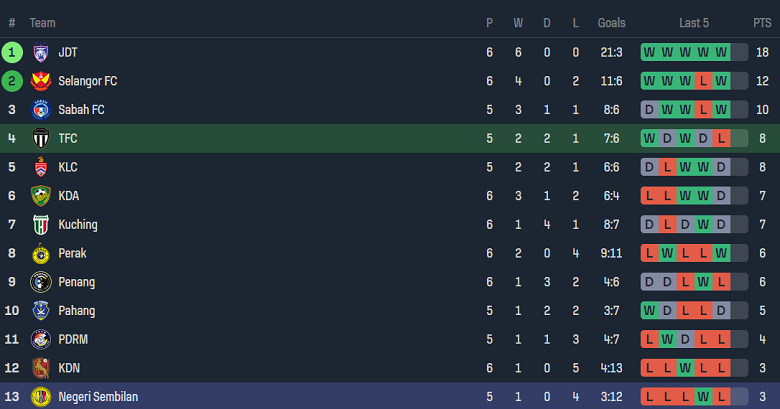The width and height of the screenshot is (780, 409).
Task: Click the KDA club crest
Action: pyautogui.click(x=41, y=196)
